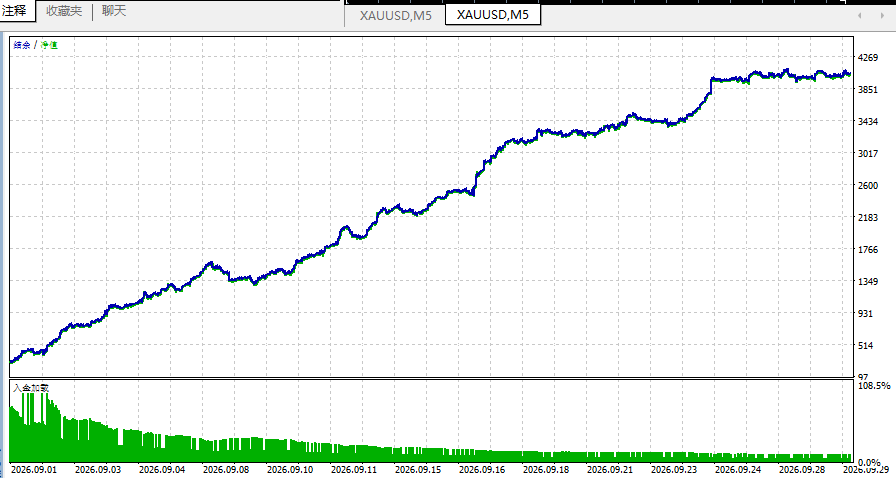Open the 聊天 tab
Screen dimensions: 896x478
pos(114,11)
